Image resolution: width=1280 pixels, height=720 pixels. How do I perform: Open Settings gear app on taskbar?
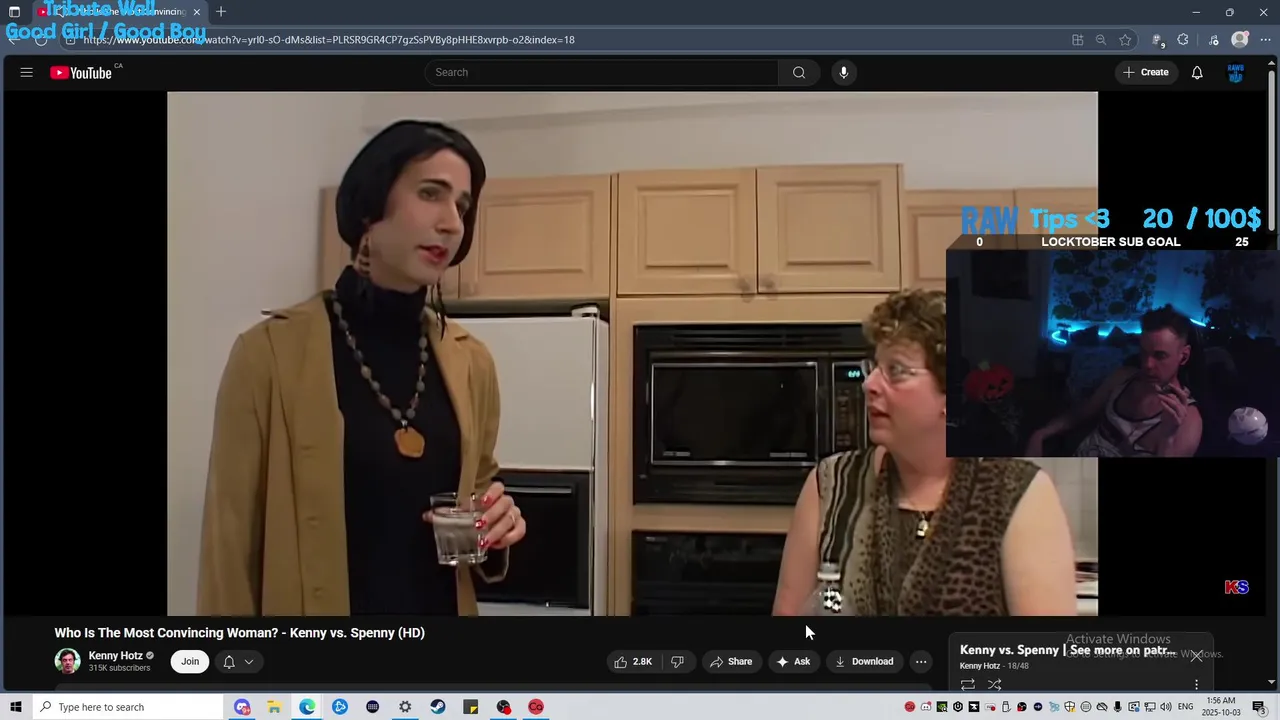405,707
